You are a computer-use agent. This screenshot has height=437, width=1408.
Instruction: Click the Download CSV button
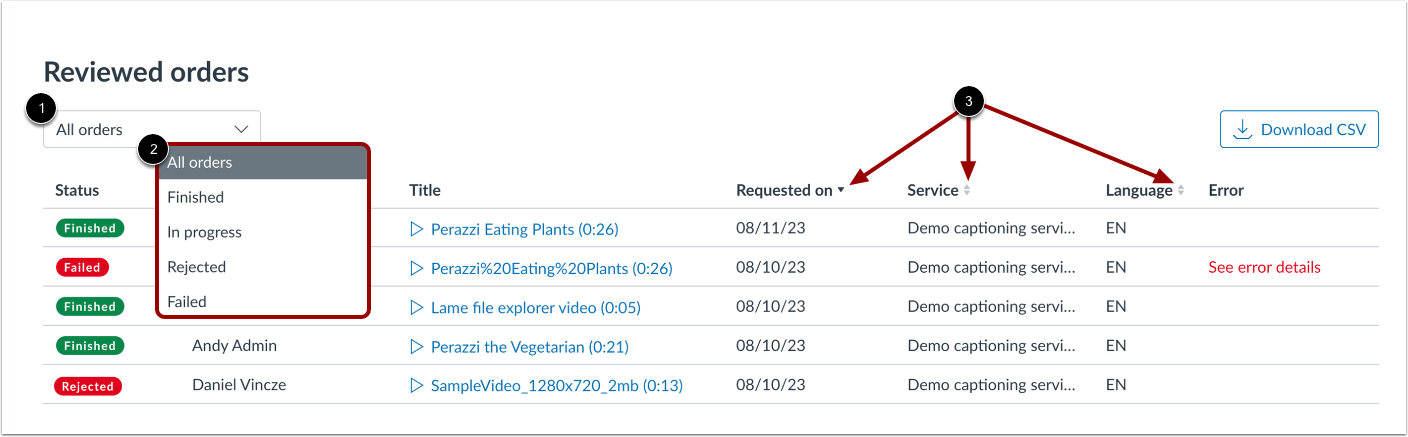(x=1299, y=129)
